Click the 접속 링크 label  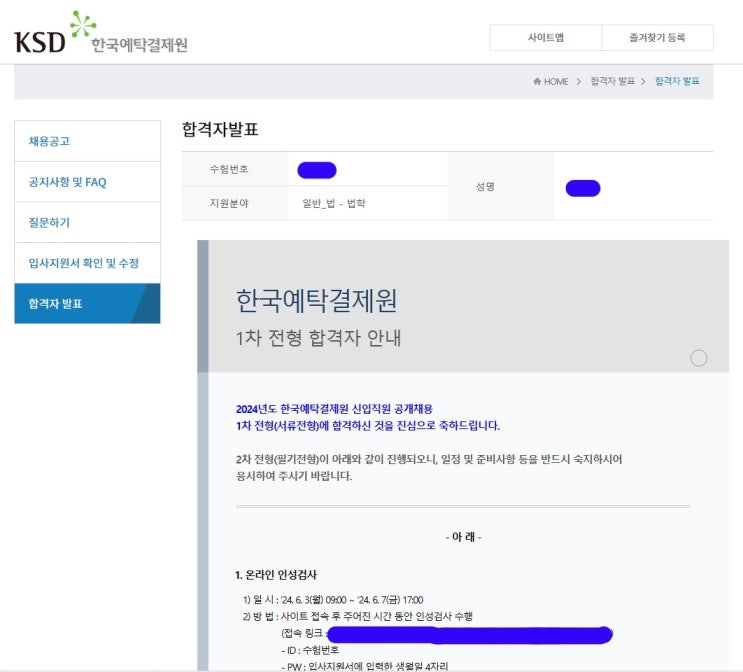pos(302,633)
